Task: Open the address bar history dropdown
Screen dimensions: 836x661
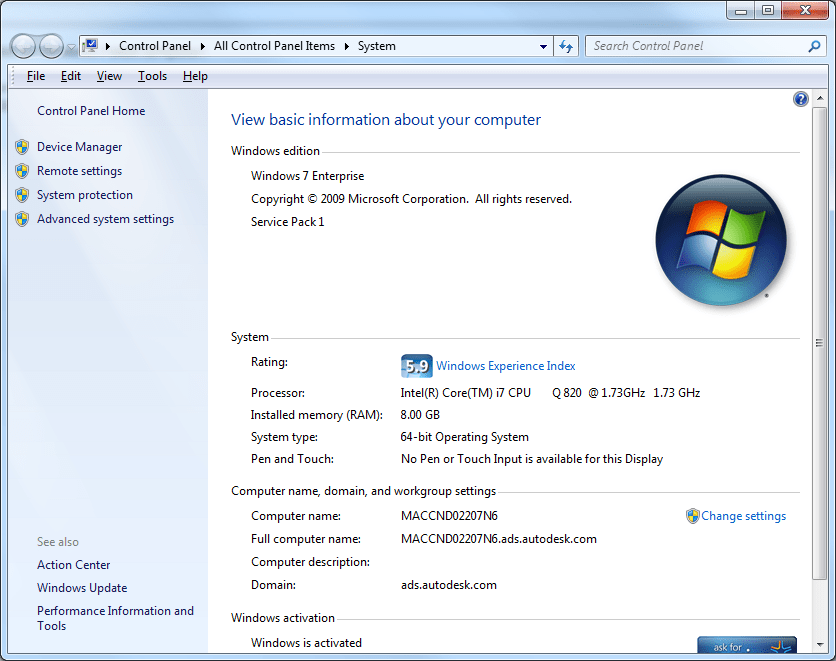Action: [x=543, y=46]
